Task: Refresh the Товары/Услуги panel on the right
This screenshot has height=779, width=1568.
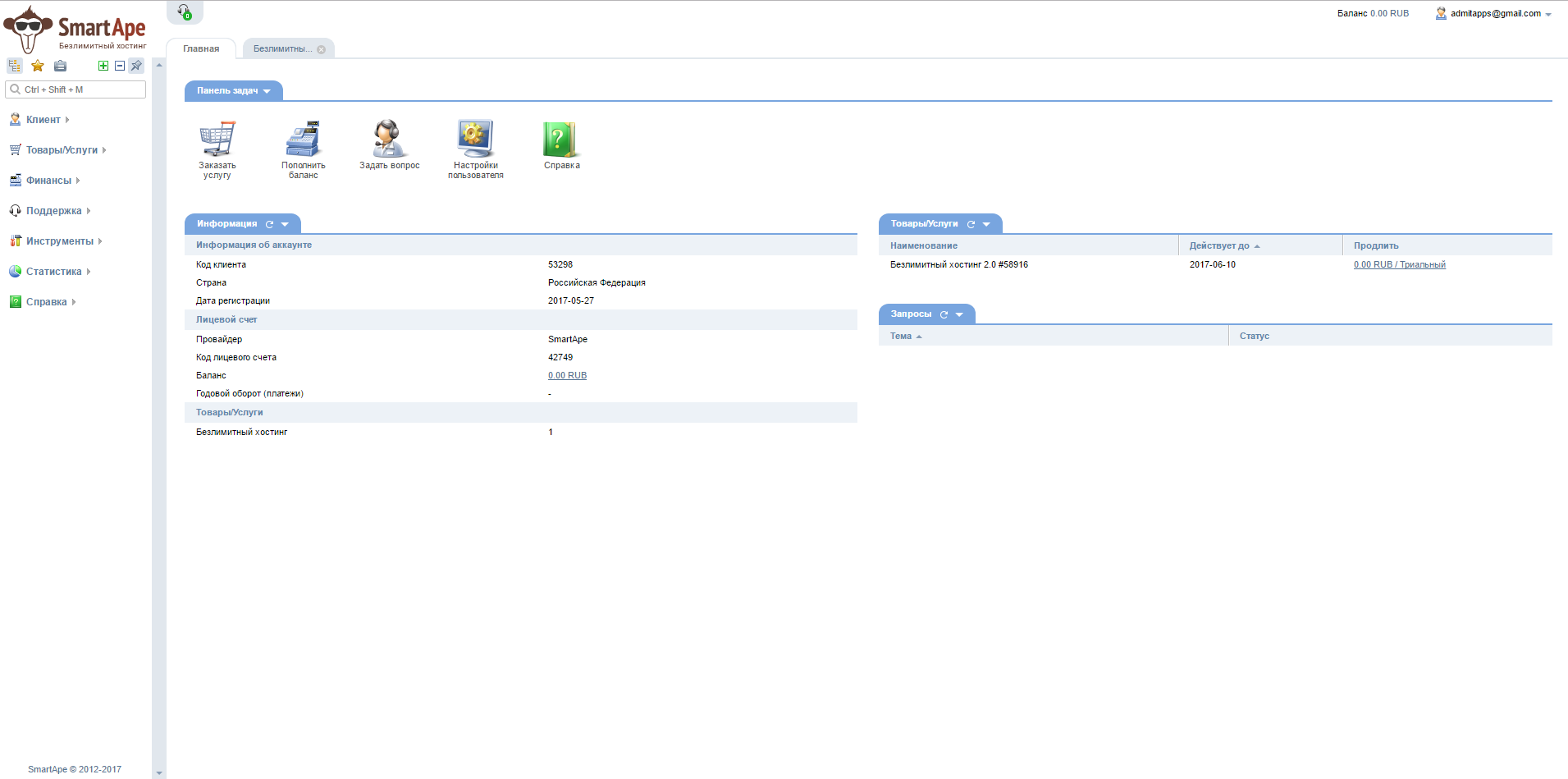Action: click(x=971, y=224)
